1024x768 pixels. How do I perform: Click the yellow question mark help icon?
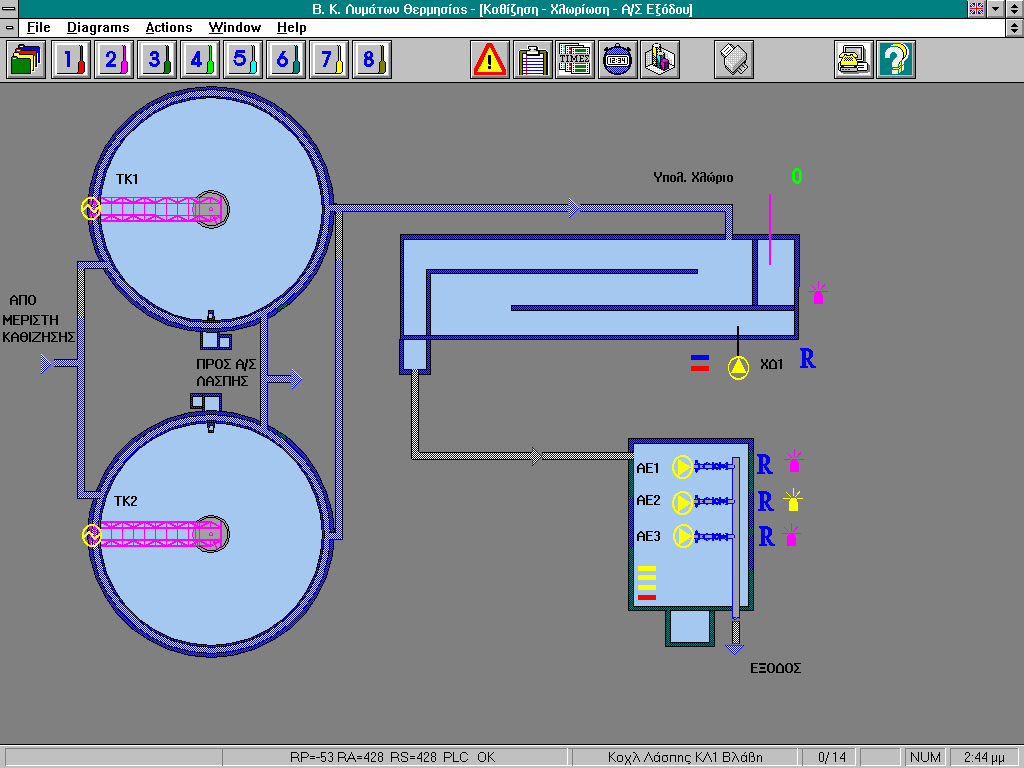[896, 60]
